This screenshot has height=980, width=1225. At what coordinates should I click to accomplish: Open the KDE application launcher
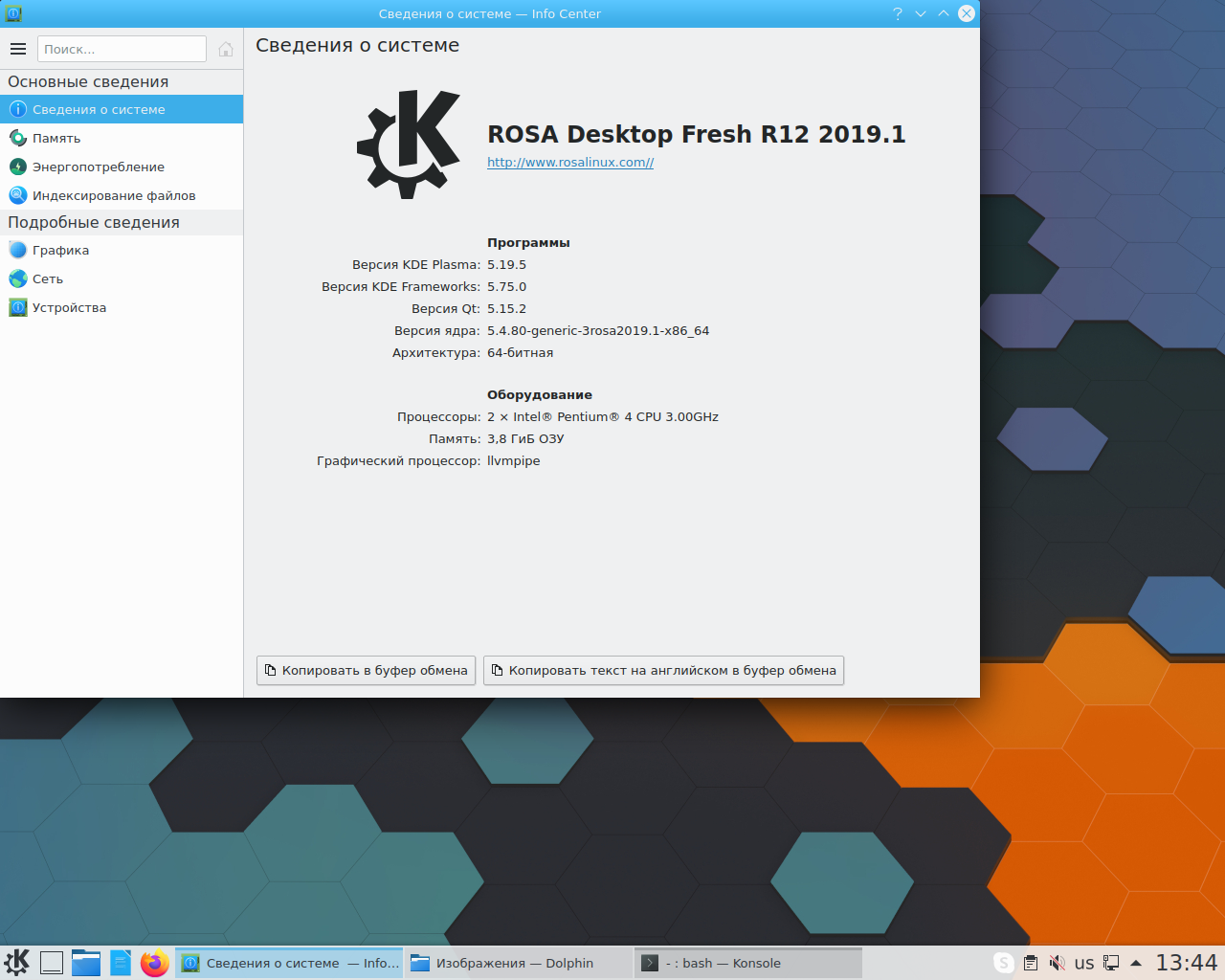(x=17, y=963)
